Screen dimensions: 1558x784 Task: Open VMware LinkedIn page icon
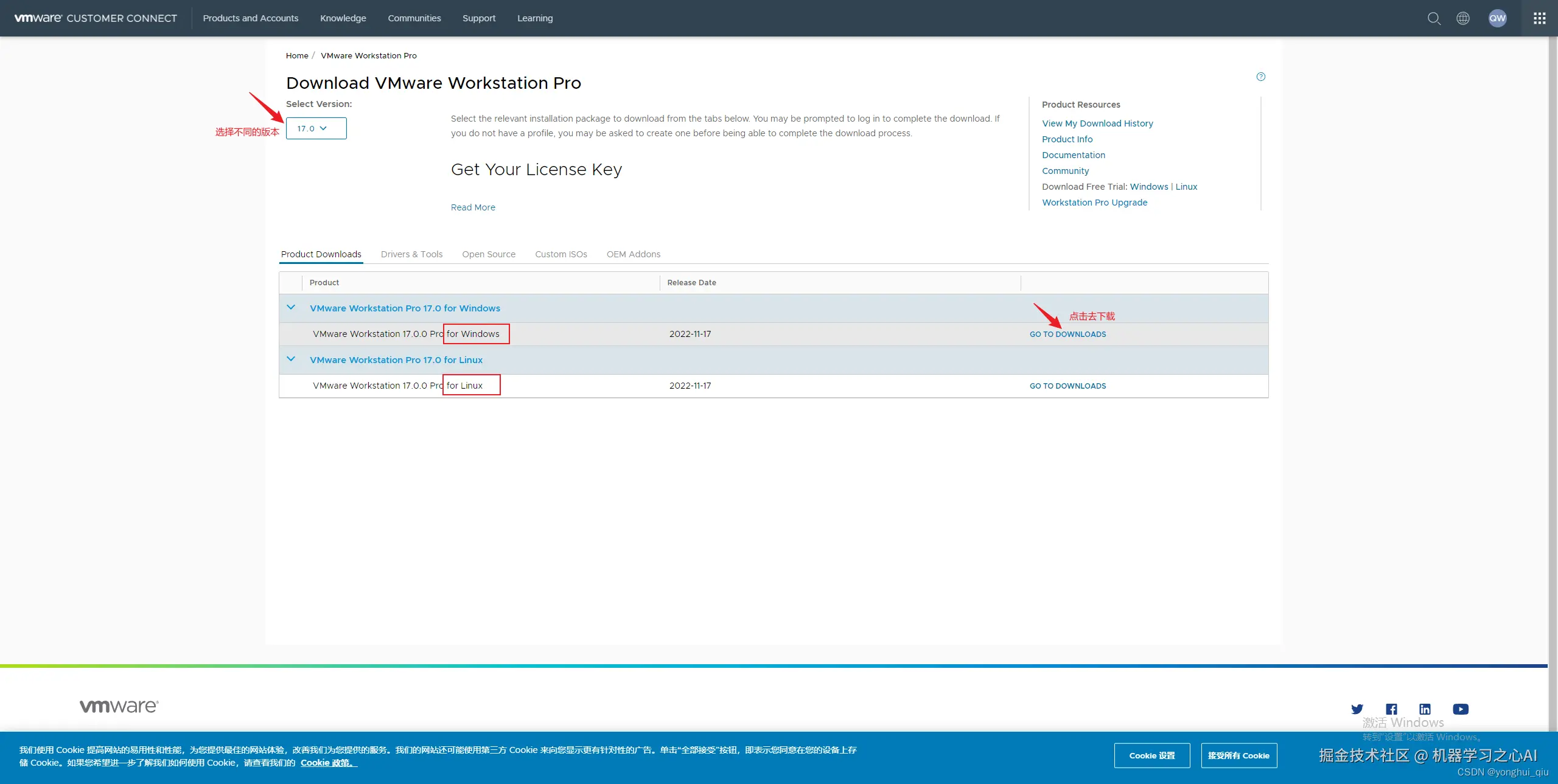point(1425,709)
